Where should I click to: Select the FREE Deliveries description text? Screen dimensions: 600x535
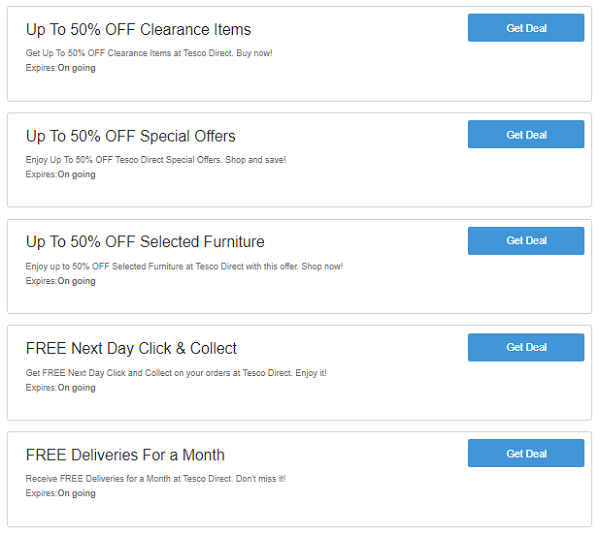click(155, 479)
